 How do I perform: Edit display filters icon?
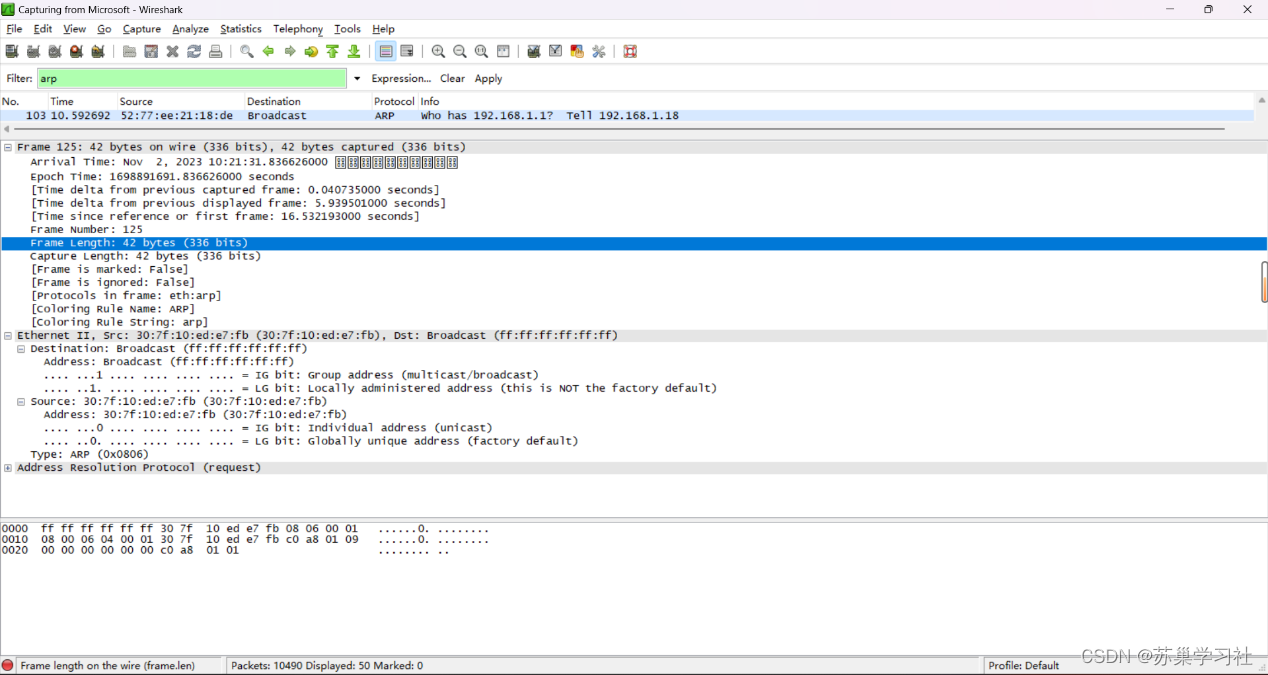556,51
